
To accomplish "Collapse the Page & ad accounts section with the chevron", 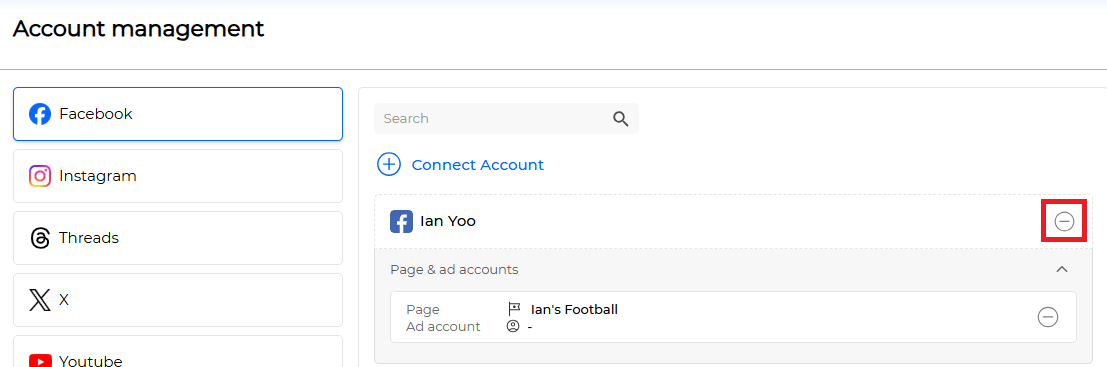I will (1062, 269).
